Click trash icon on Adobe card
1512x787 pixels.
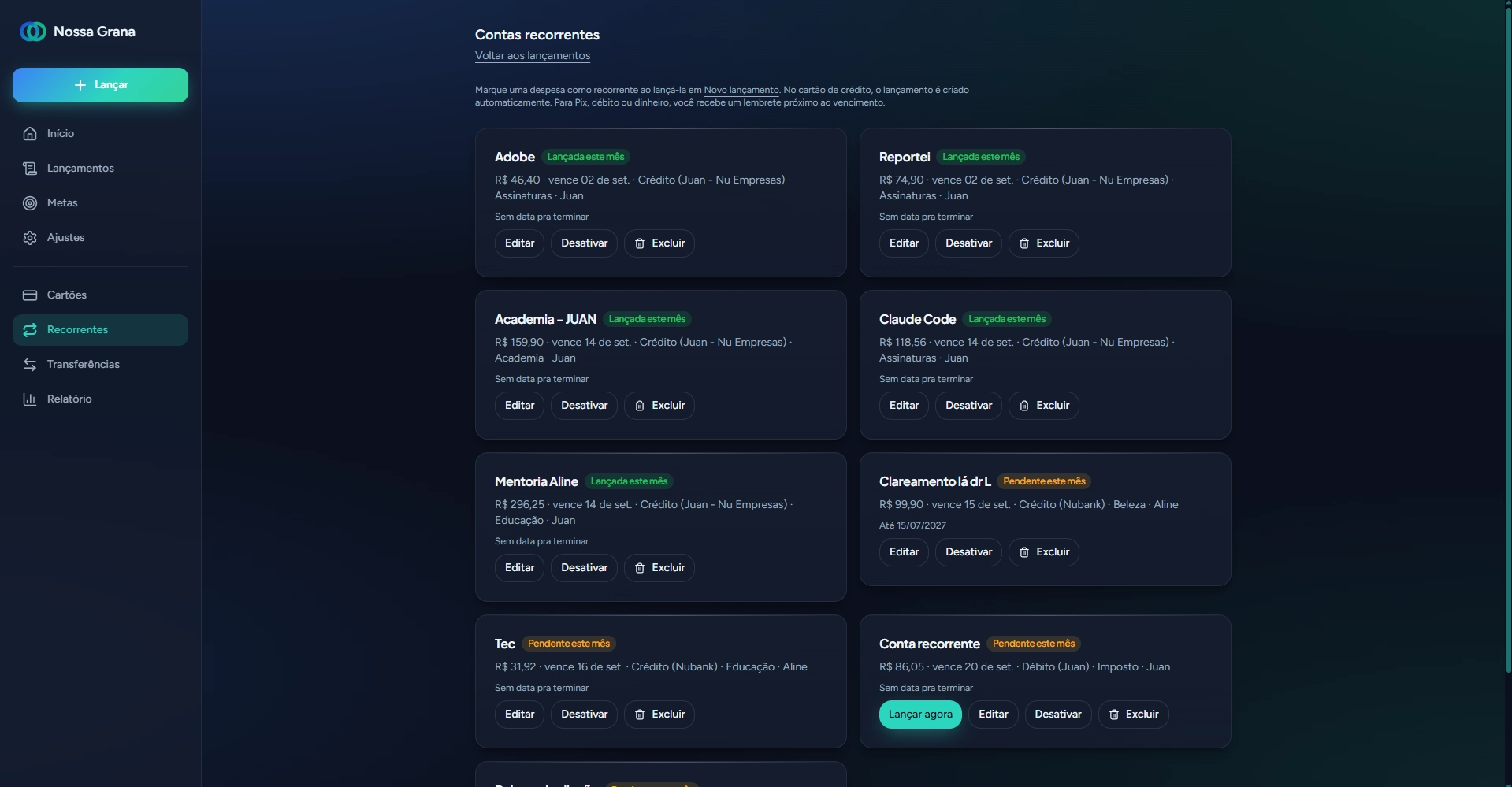pos(640,243)
